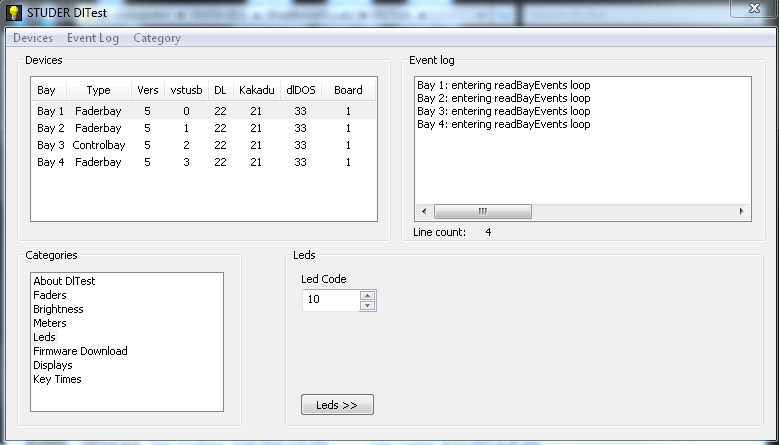Click 'Bay 1: entering readBayEvents loop' log line
Image resolution: width=779 pixels, height=445 pixels.
[503, 85]
